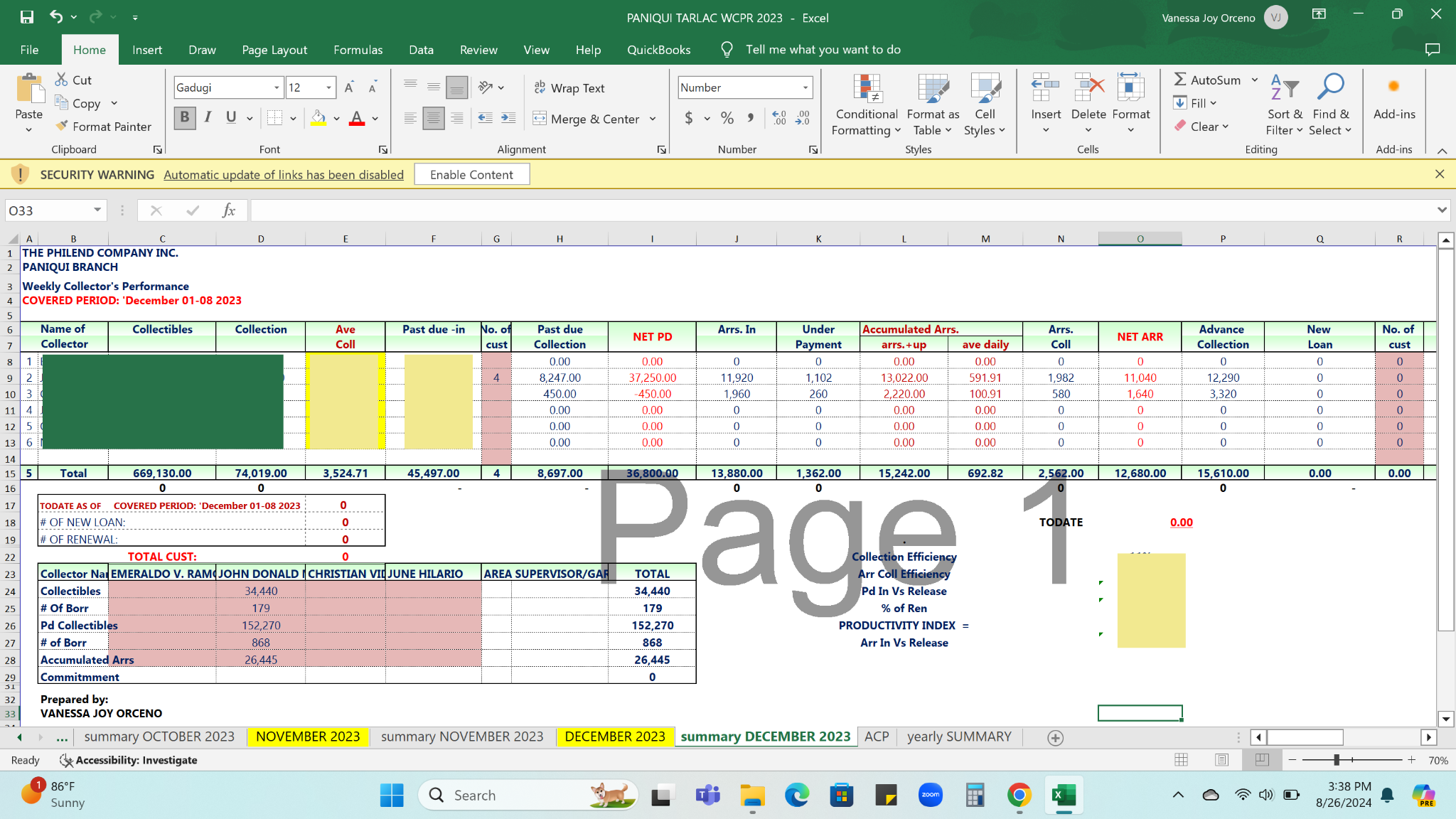The width and height of the screenshot is (1456, 819).
Task: Click the Borders icon in Font group
Action: pyautogui.click(x=274, y=118)
